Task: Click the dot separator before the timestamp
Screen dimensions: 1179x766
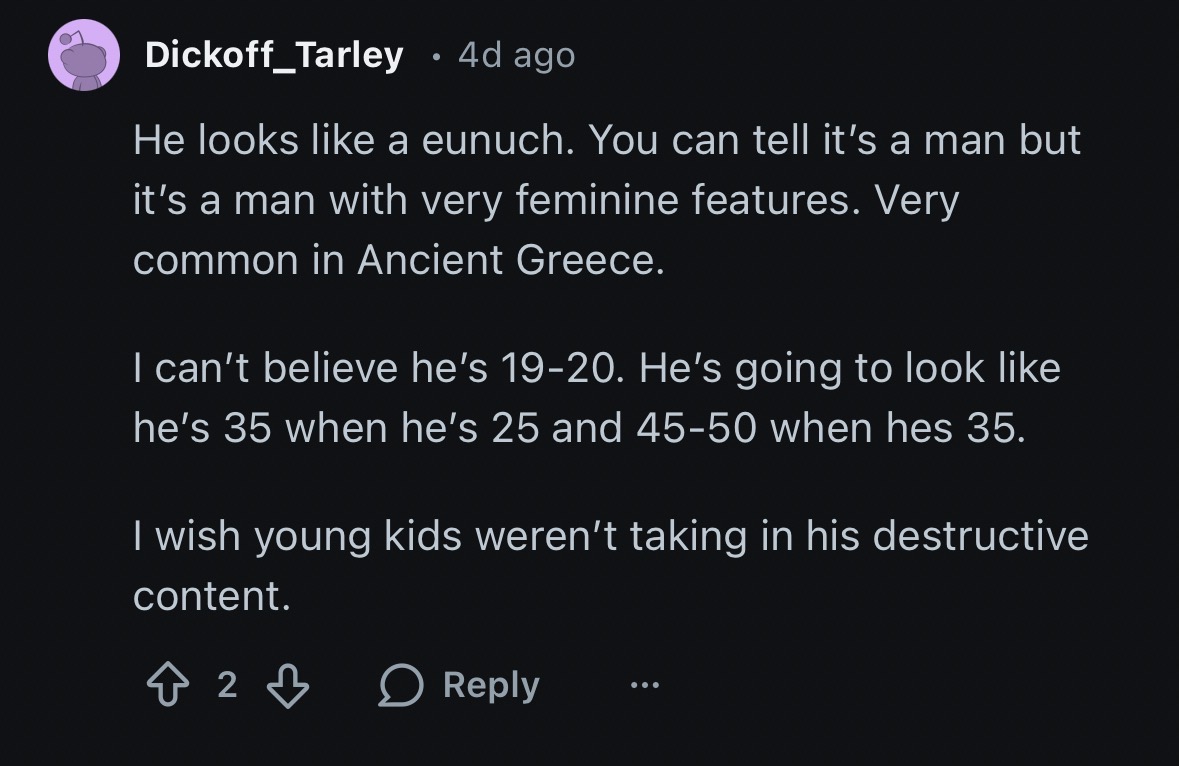Action: pos(433,56)
